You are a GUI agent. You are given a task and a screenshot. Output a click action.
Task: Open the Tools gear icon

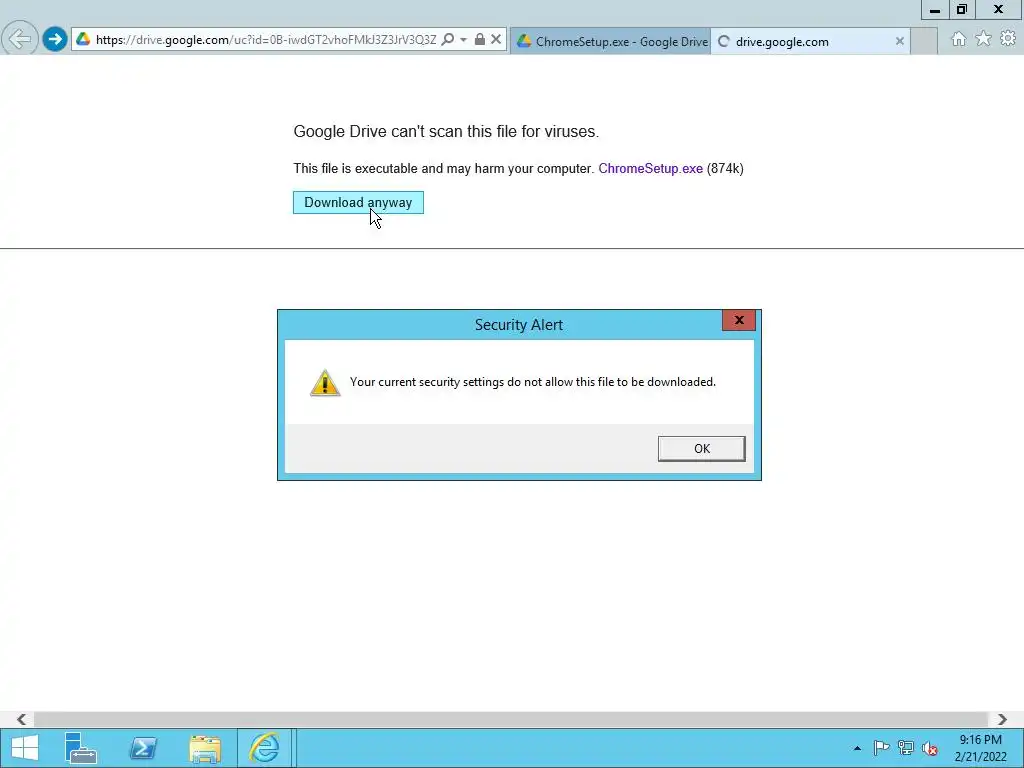[x=1008, y=39]
